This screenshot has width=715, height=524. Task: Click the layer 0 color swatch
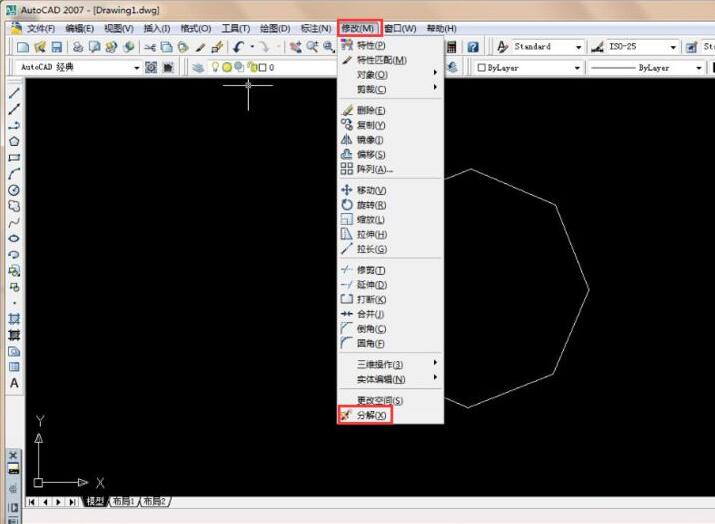pos(263,67)
